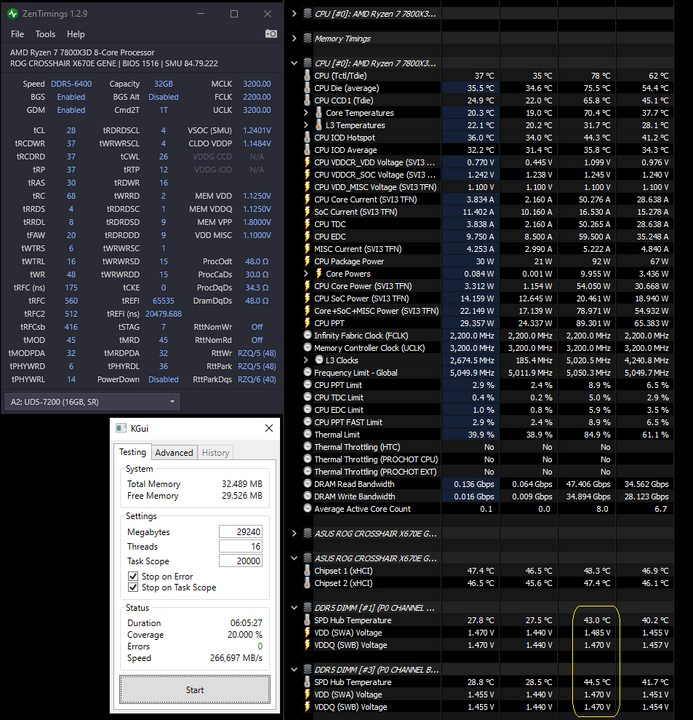Click the ZenTimings screenshot camera icon
The image size is (693, 720).
(271, 34)
